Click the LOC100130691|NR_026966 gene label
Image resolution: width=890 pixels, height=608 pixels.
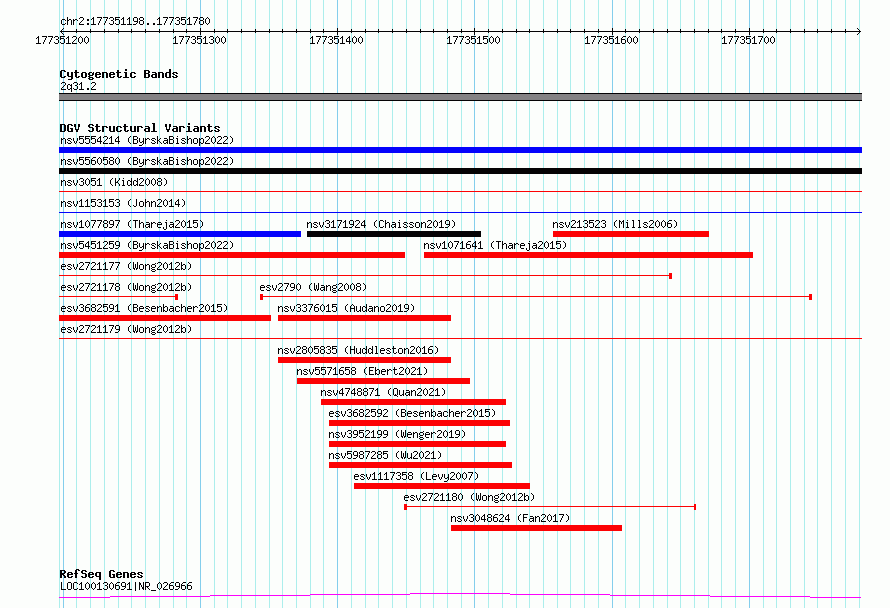tap(126, 586)
